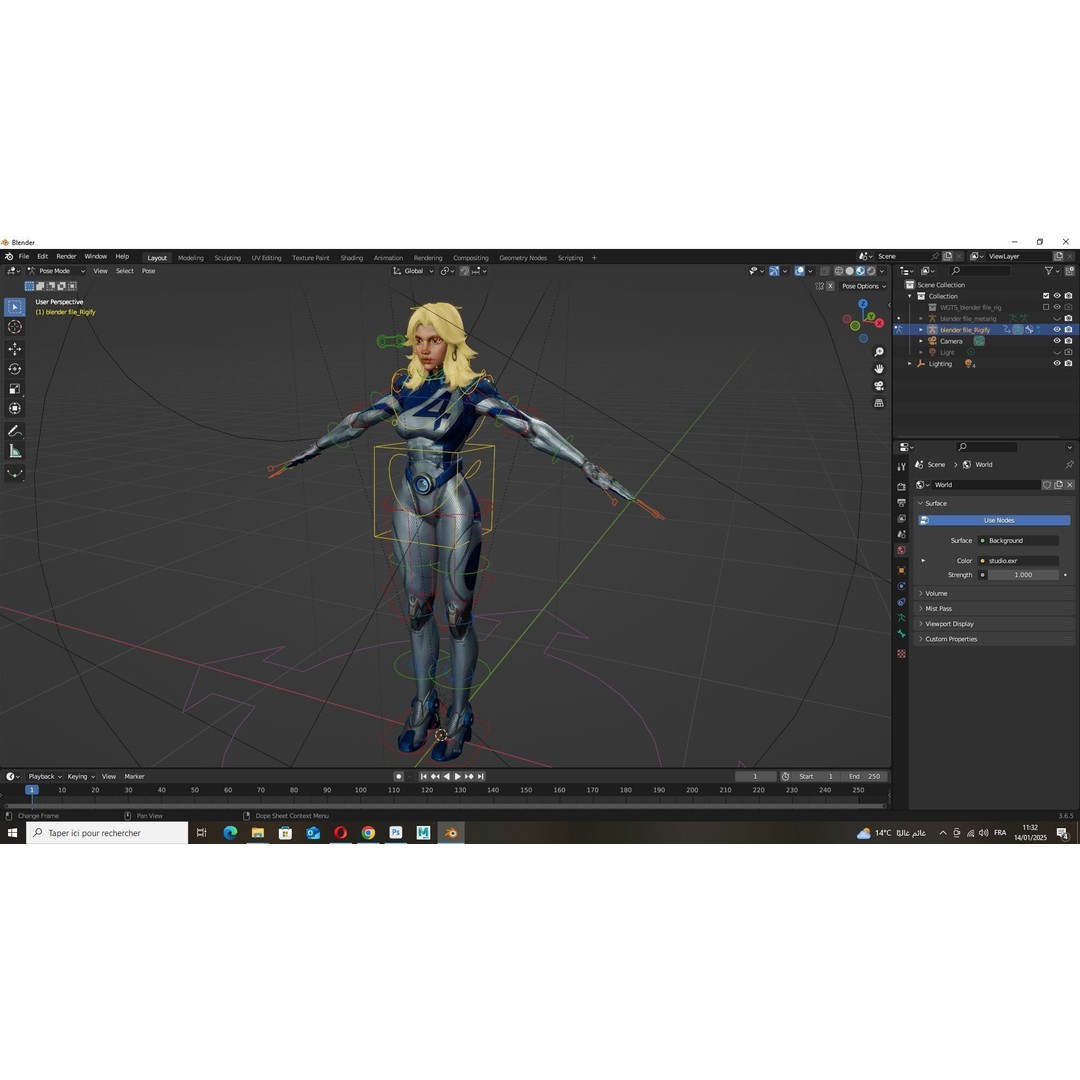Select the Move tool

coord(14,349)
